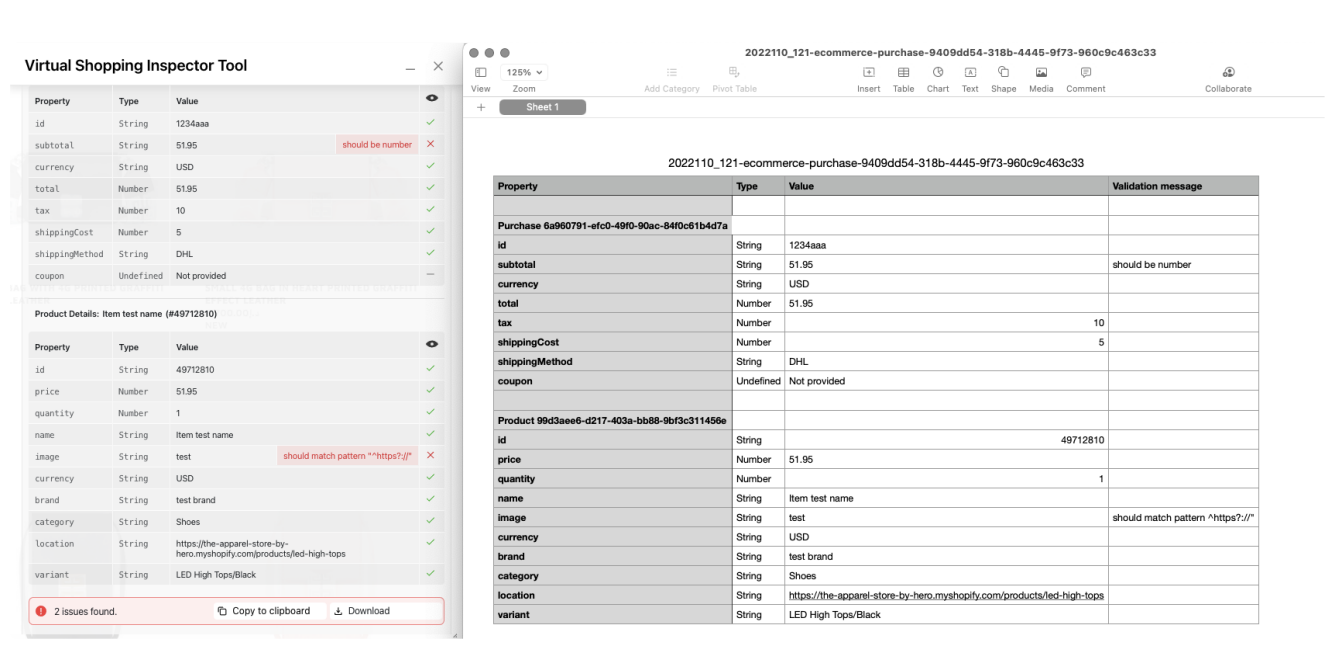Click the table title above the Numbers table

point(876,163)
